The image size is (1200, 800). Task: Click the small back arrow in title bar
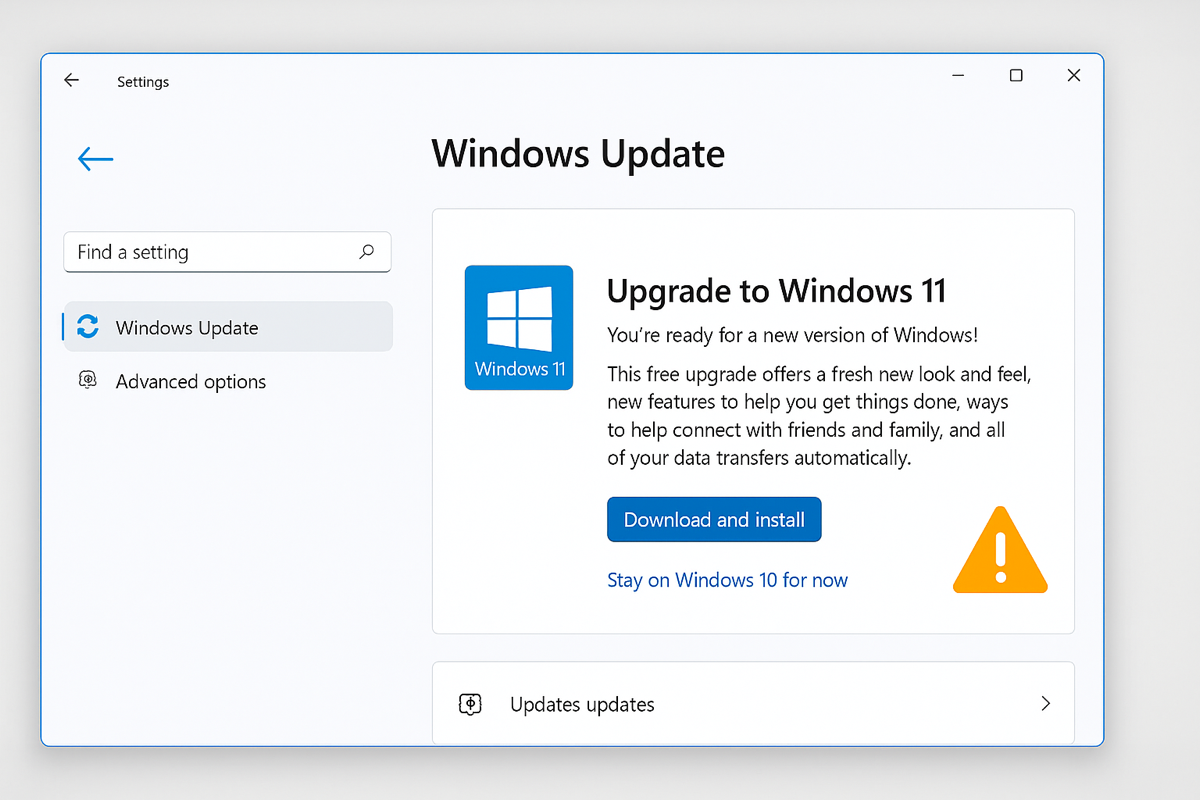pyautogui.click(x=71, y=81)
